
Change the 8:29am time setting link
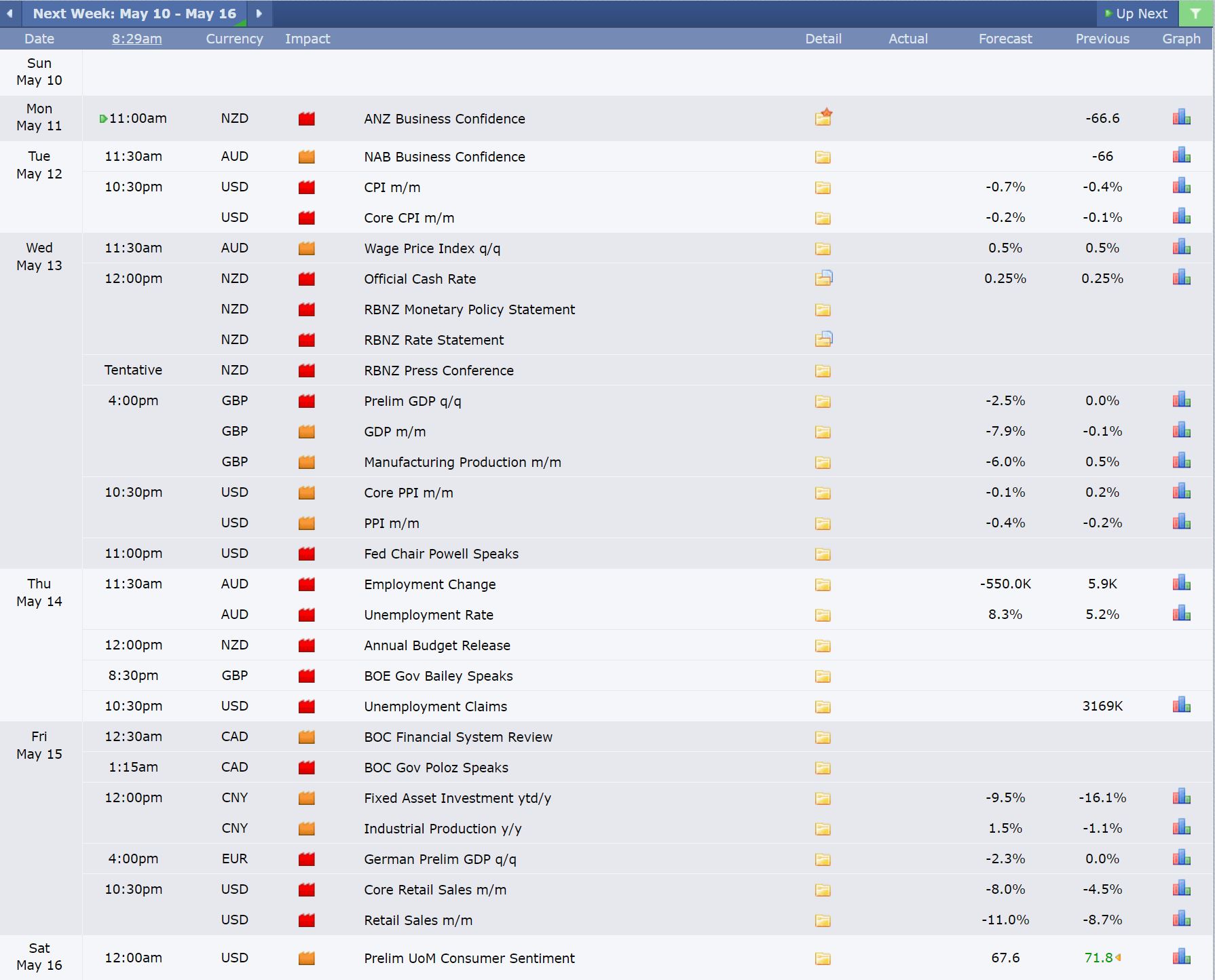tap(136, 39)
